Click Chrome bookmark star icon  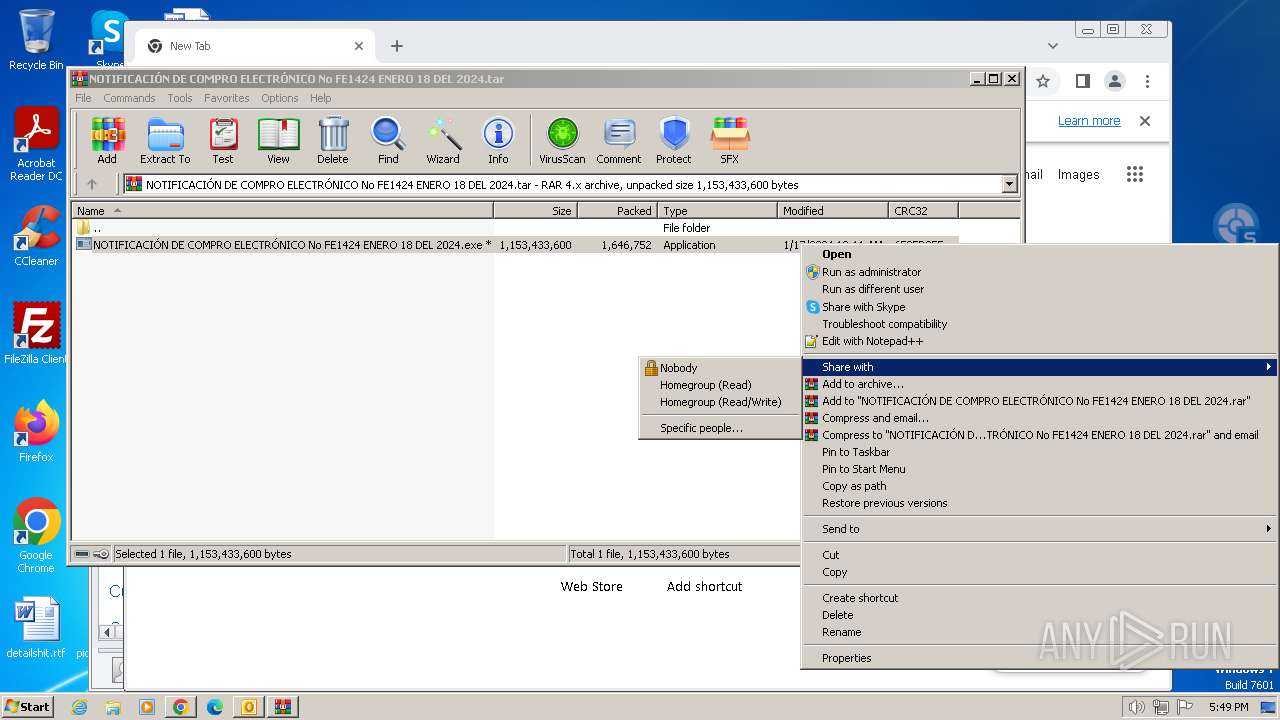click(1043, 81)
